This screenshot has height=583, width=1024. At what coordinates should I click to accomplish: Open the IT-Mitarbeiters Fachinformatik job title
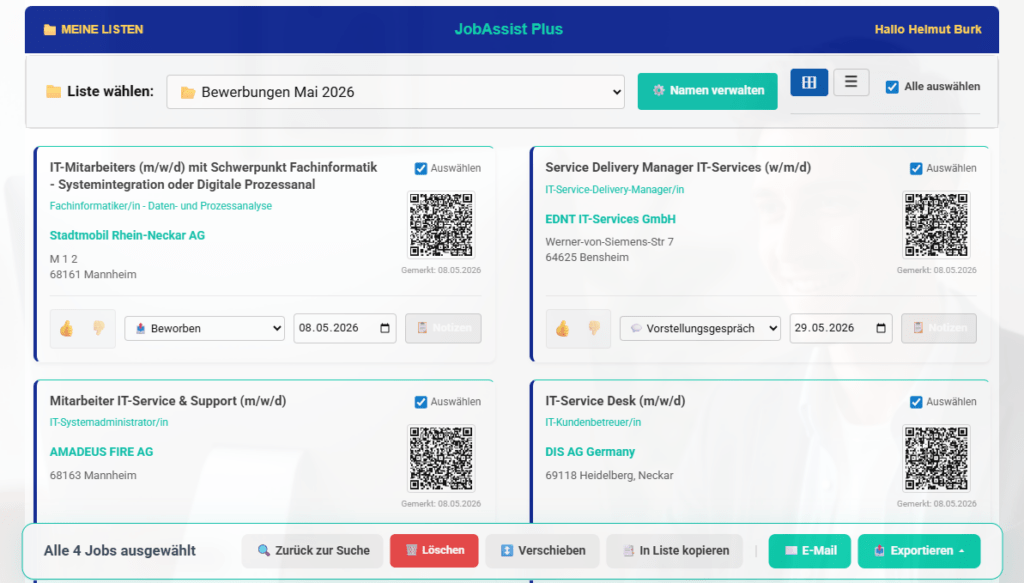(214, 176)
